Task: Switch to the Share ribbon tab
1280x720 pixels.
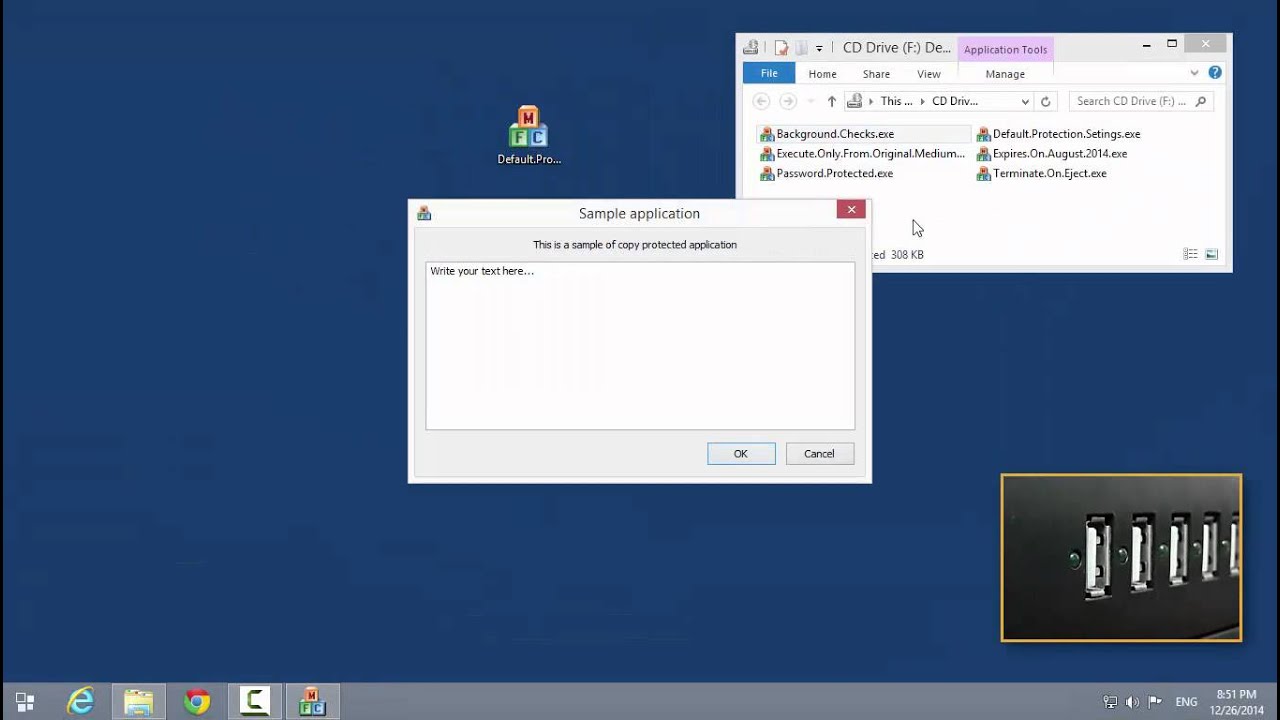Action: [x=876, y=74]
